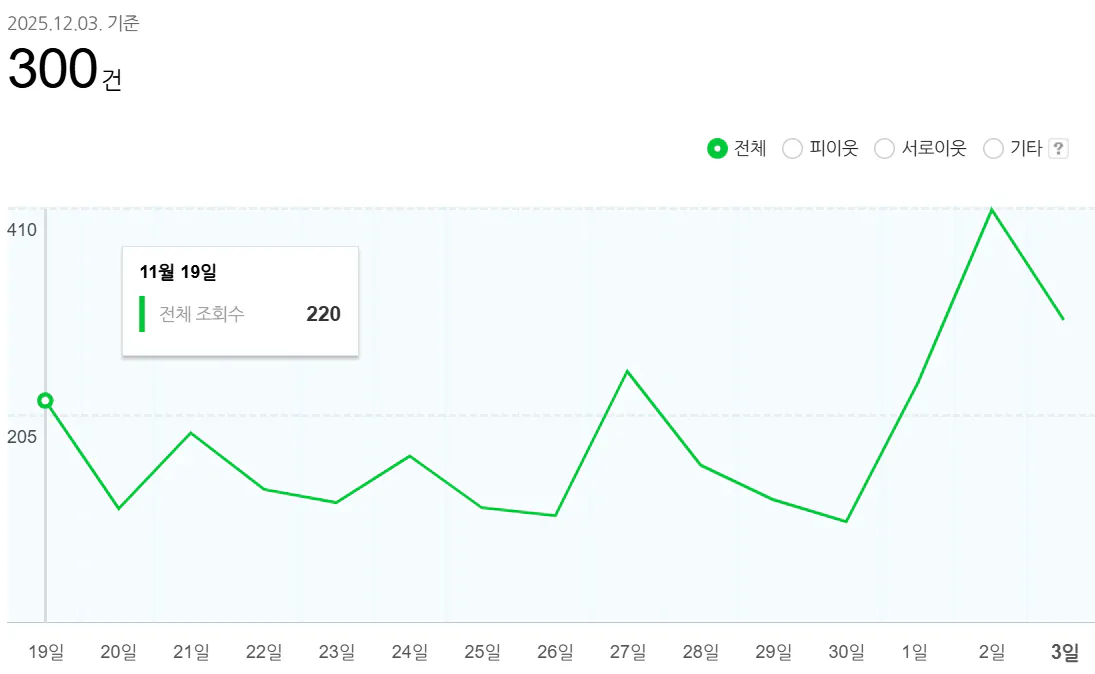Click the 2025.12.03. 기준 date text

(x=73, y=24)
